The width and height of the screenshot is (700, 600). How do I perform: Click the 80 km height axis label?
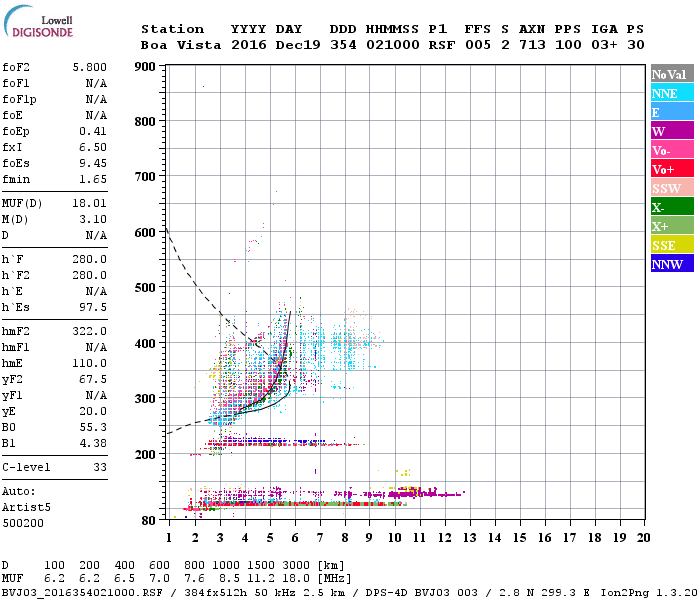coord(149,521)
